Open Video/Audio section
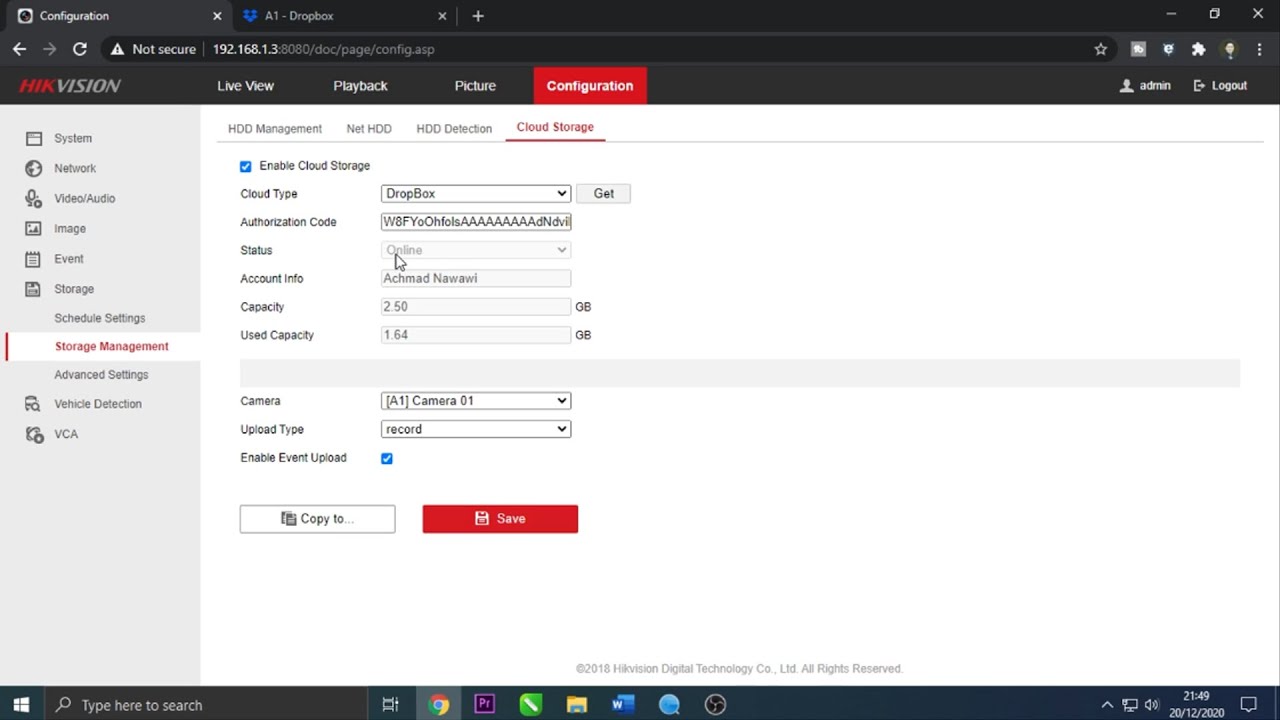The width and height of the screenshot is (1280, 720). 85,198
